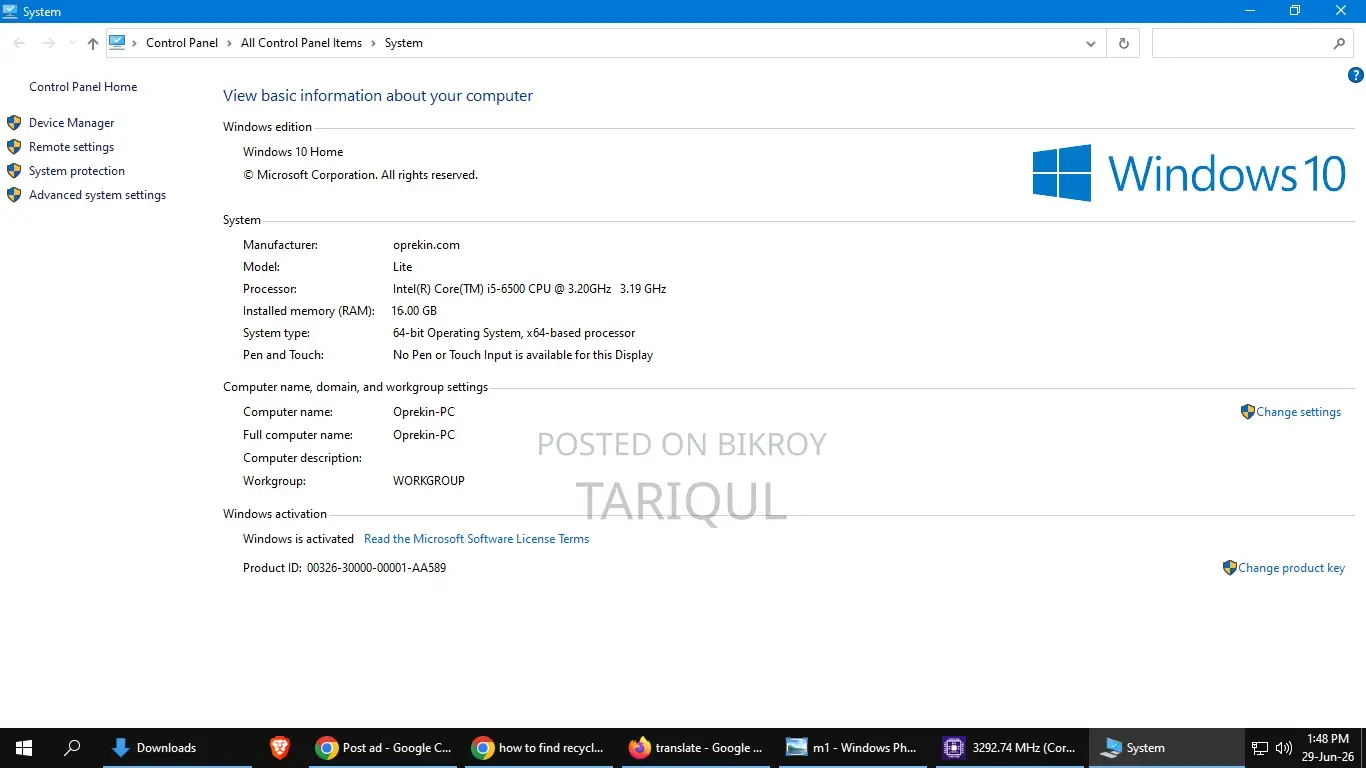1366x768 pixels.
Task: Click the 'Windows 10 Home' edition text
Action: click(293, 152)
